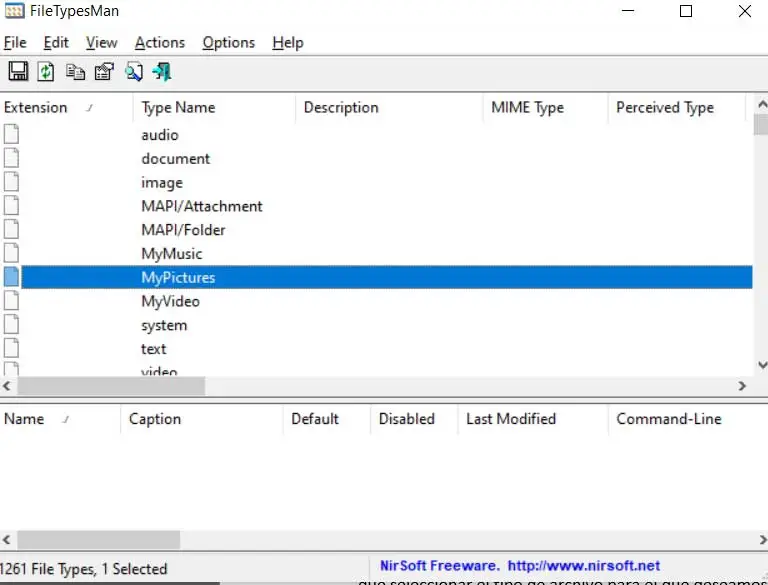Image resolution: width=768 pixels, height=585 pixels.
Task: Click the file icon beside MyVideo row
Action: [11, 300]
